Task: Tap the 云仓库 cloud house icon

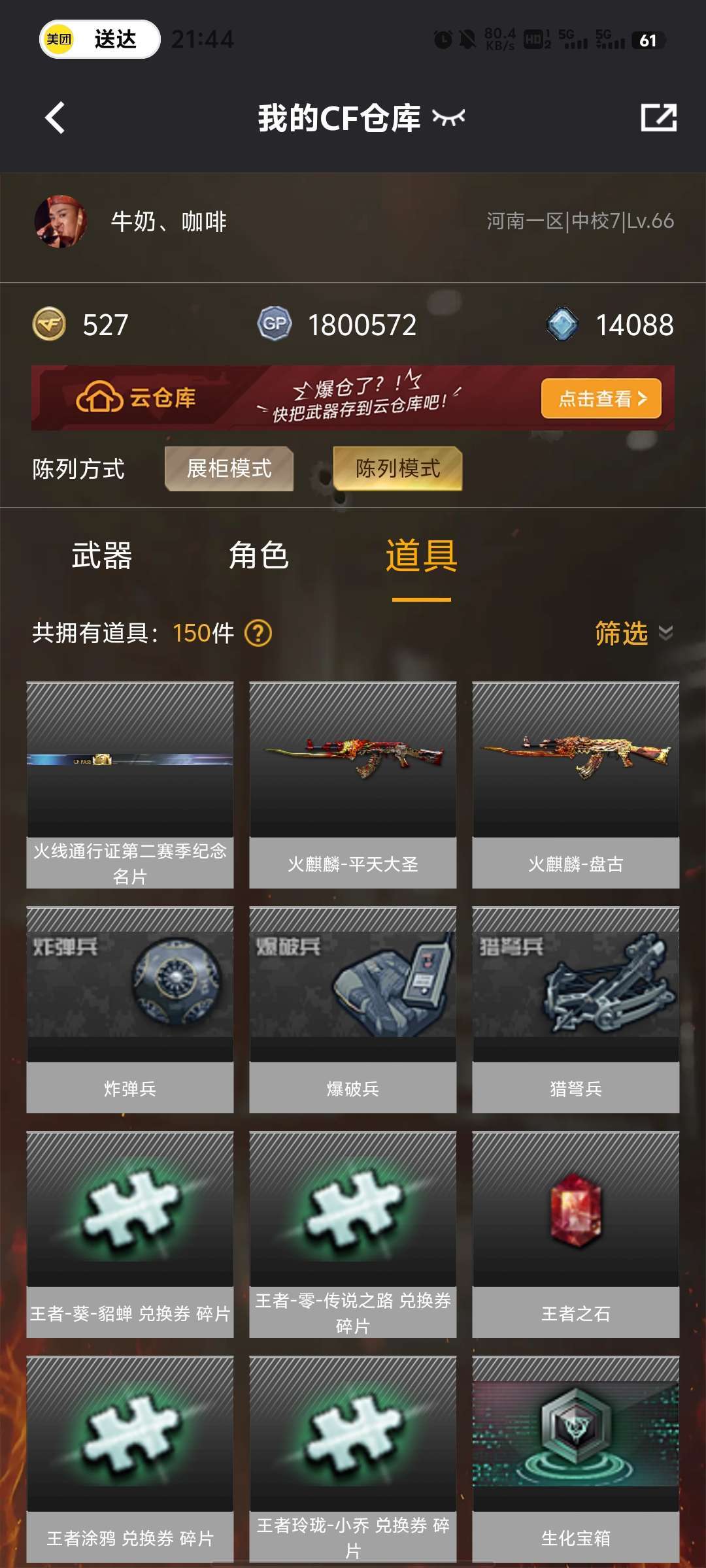Action: [99, 397]
